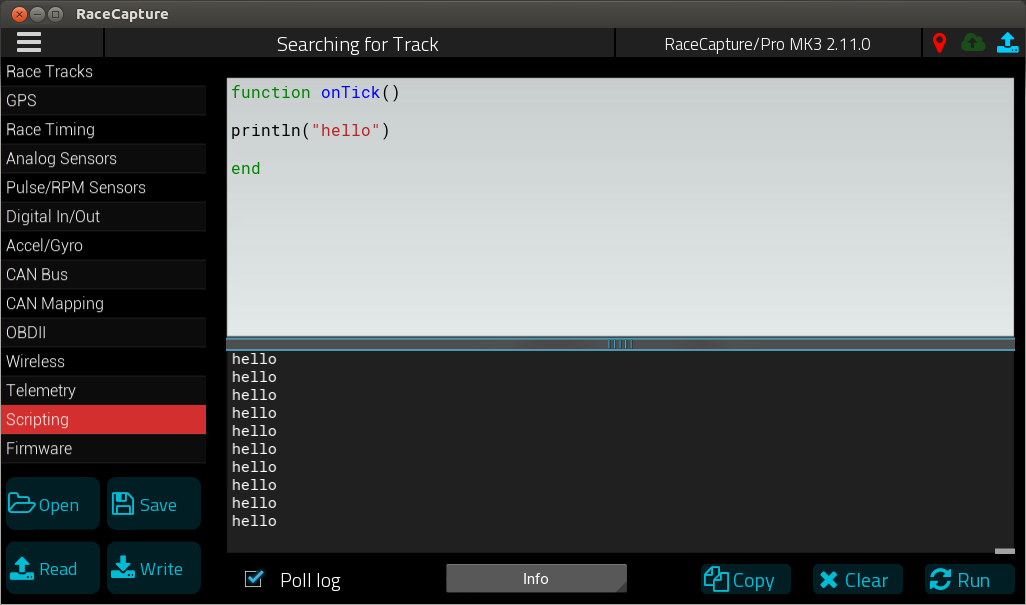The width and height of the screenshot is (1026, 605).
Task: Click the splitter handle between editor and log
Action: click(620, 344)
